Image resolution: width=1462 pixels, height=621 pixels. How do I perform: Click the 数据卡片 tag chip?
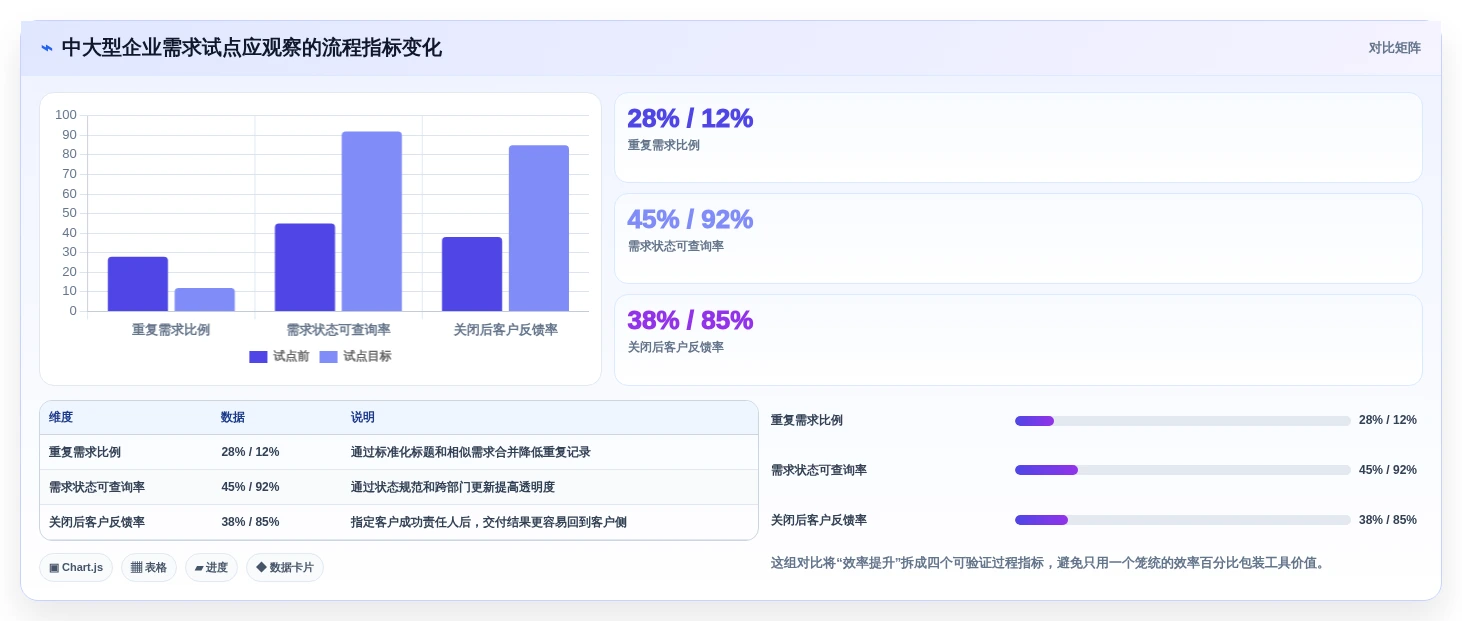(285, 567)
